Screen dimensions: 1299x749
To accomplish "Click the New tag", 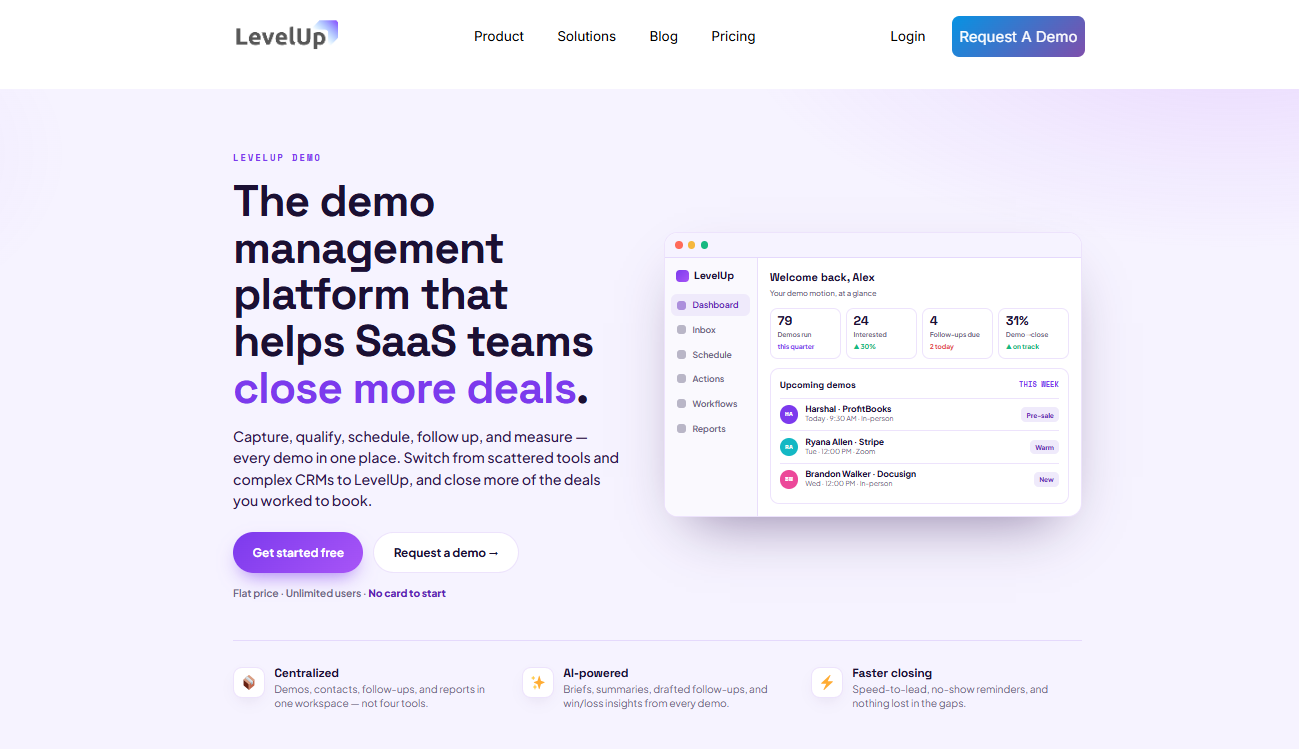I will click(x=1046, y=480).
